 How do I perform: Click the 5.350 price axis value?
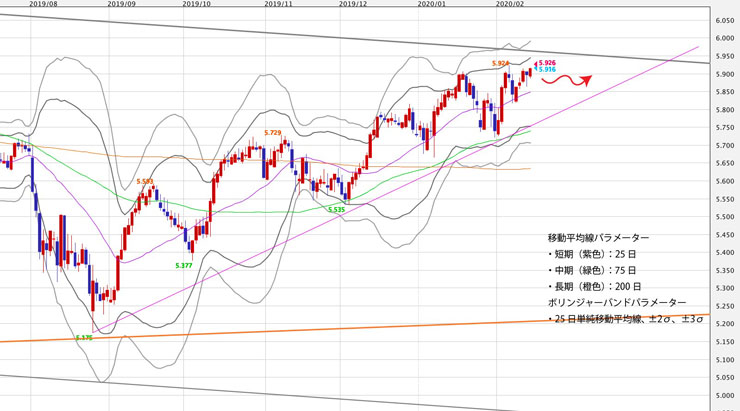pos(724,270)
